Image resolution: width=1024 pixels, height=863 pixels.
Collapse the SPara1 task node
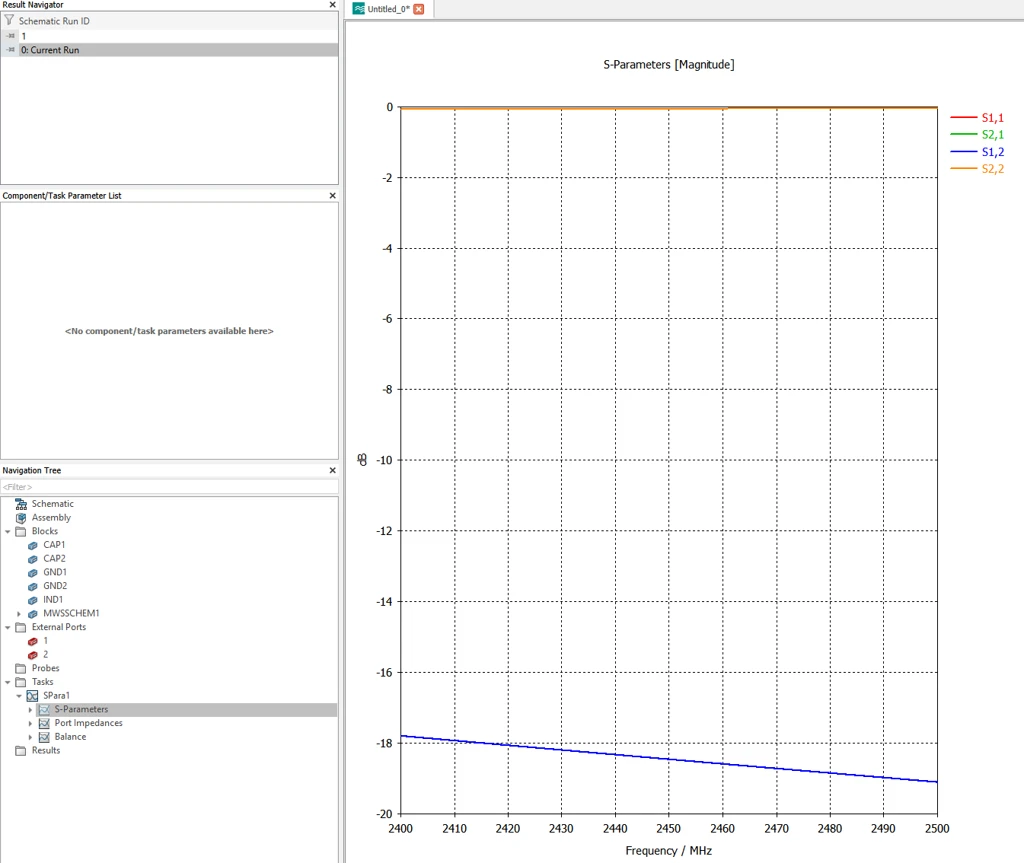[x=19, y=696]
